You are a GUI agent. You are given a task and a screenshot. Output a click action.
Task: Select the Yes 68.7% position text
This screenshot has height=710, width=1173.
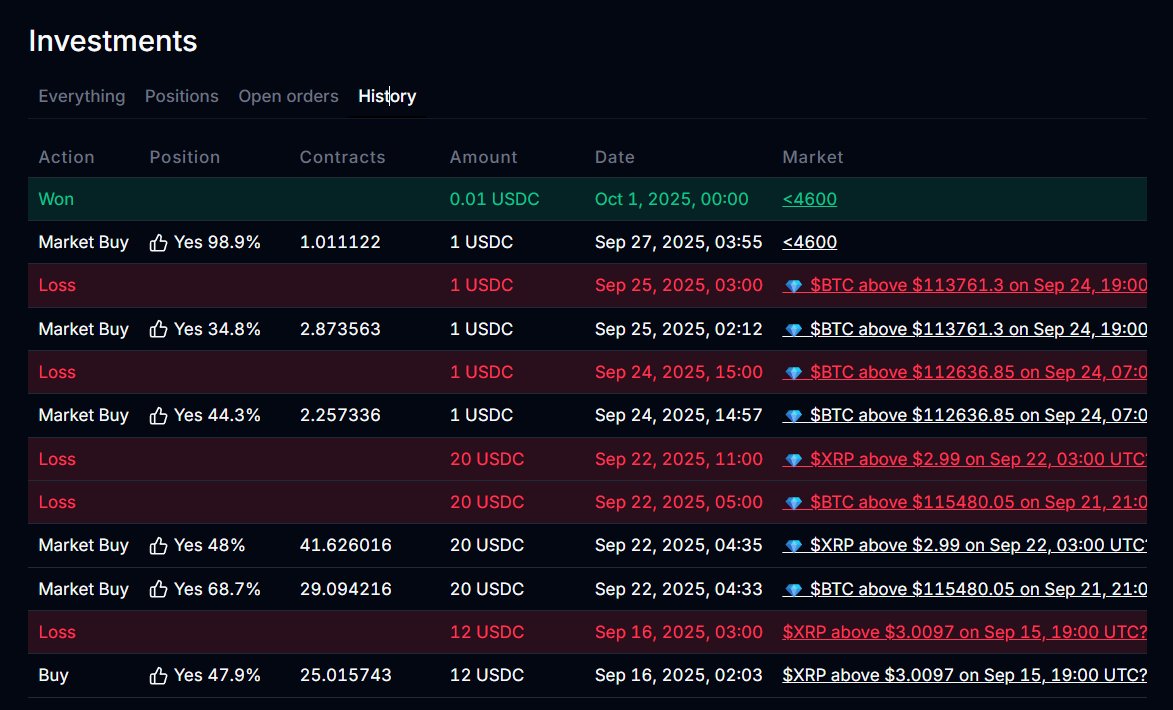pos(217,590)
